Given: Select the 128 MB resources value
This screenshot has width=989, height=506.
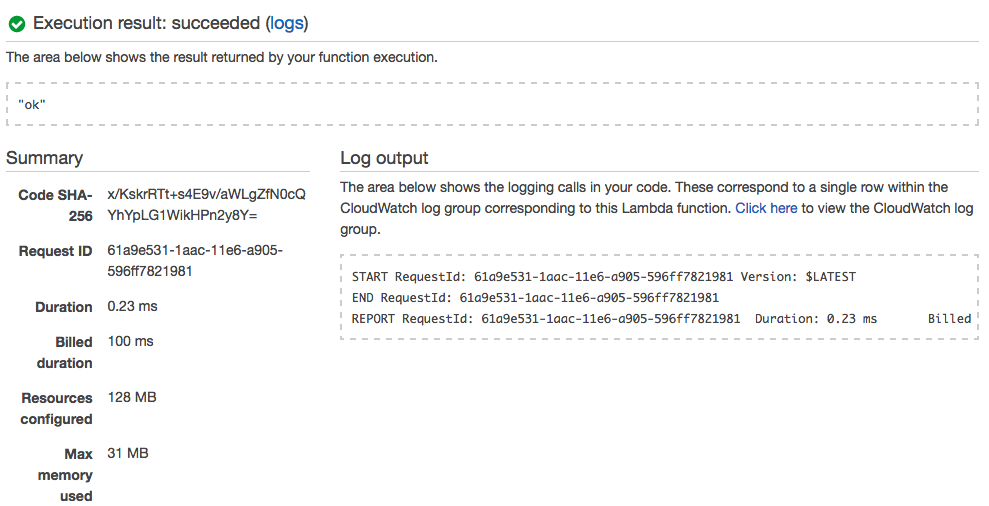Looking at the screenshot, I should click(x=132, y=397).
